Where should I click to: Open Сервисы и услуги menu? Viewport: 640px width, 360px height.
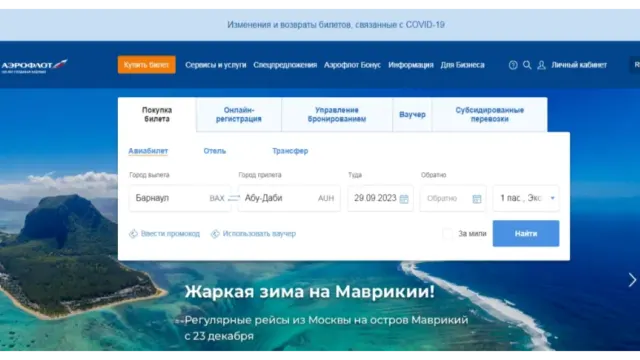tap(216, 65)
